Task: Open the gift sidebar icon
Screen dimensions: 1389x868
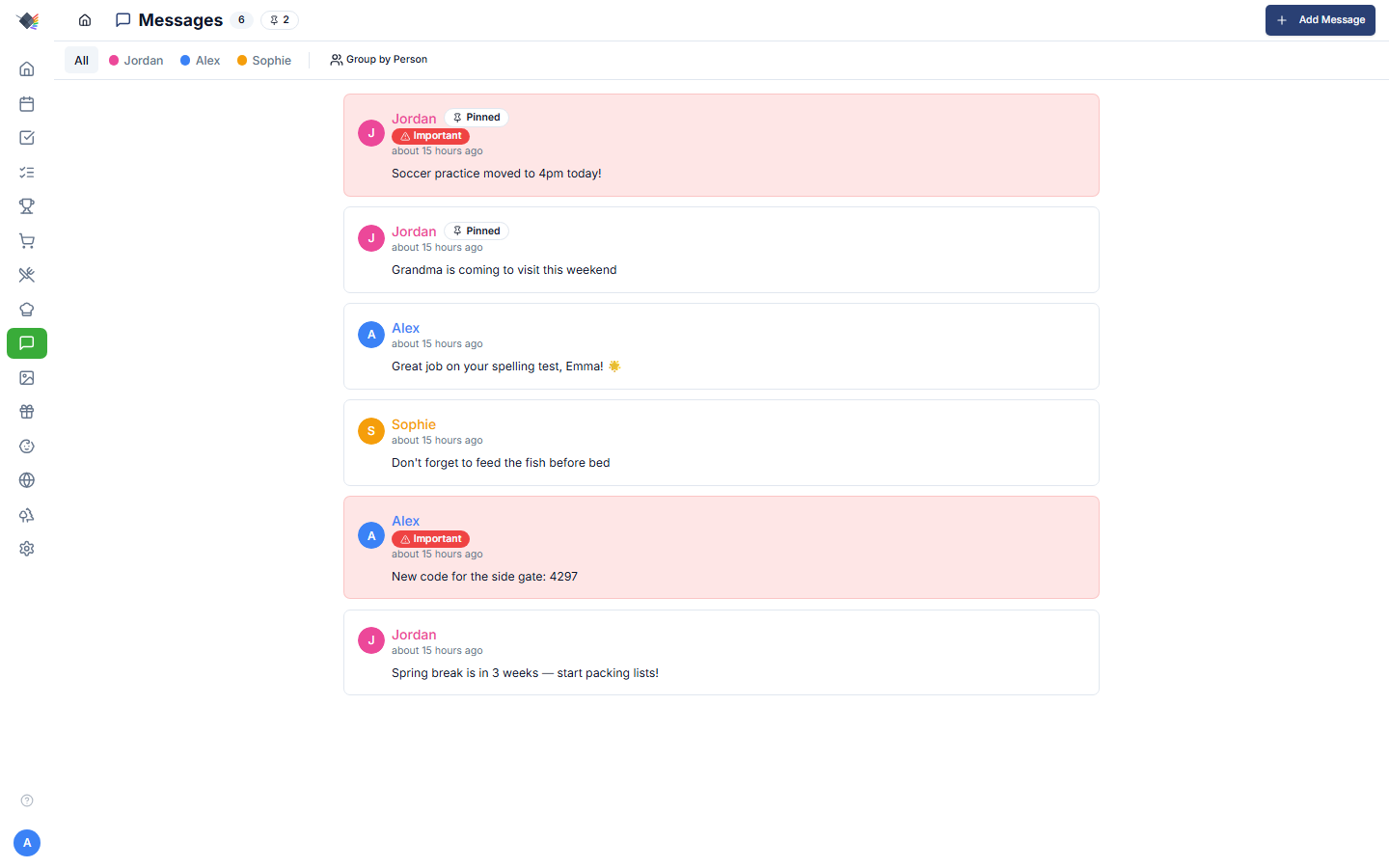Action: point(27,412)
